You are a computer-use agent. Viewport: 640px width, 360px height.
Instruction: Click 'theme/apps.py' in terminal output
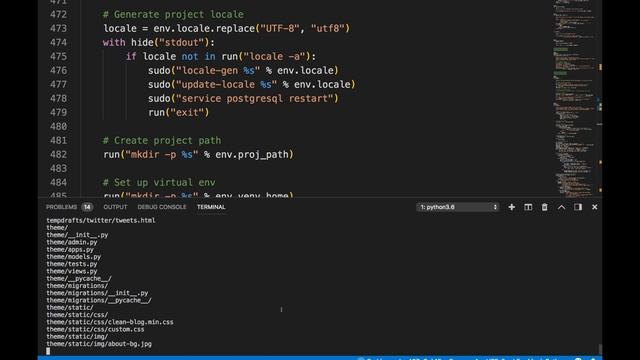point(70,249)
